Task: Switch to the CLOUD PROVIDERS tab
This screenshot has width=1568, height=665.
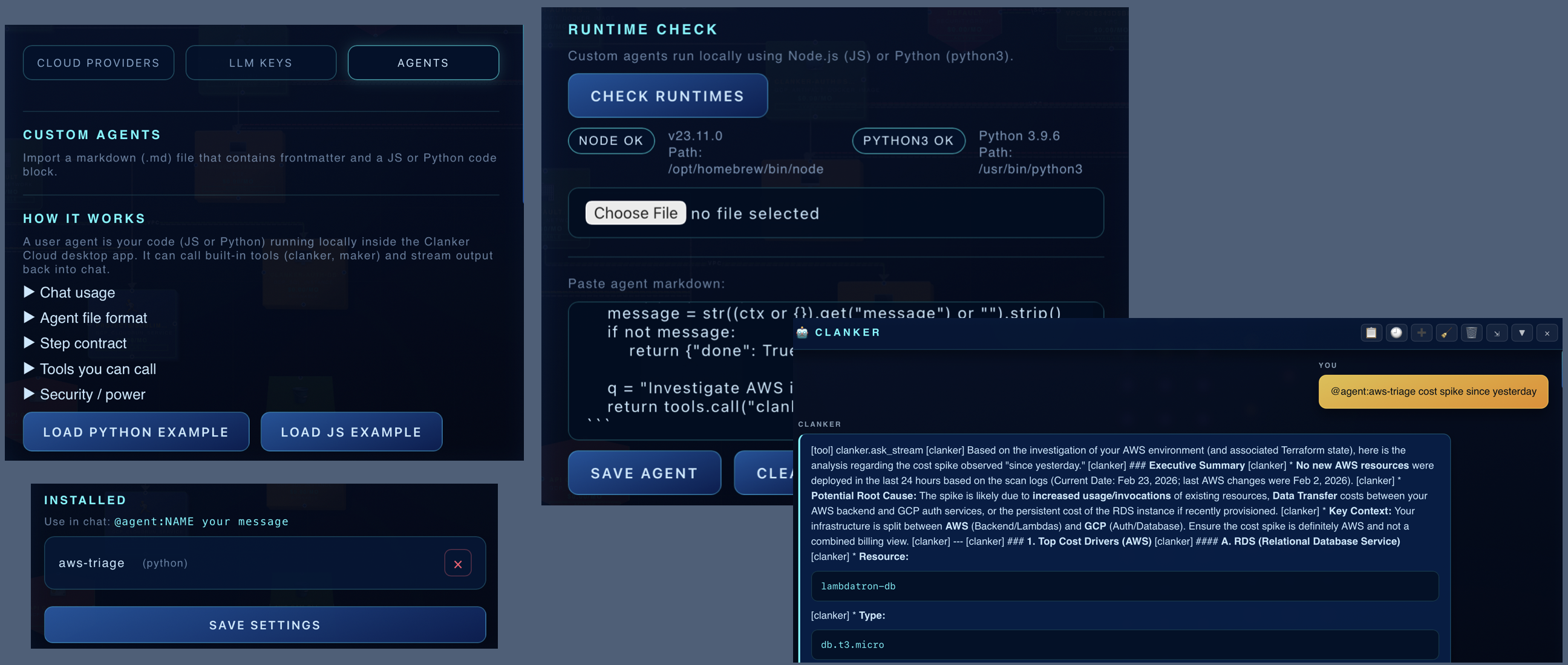Action: click(x=98, y=62)
